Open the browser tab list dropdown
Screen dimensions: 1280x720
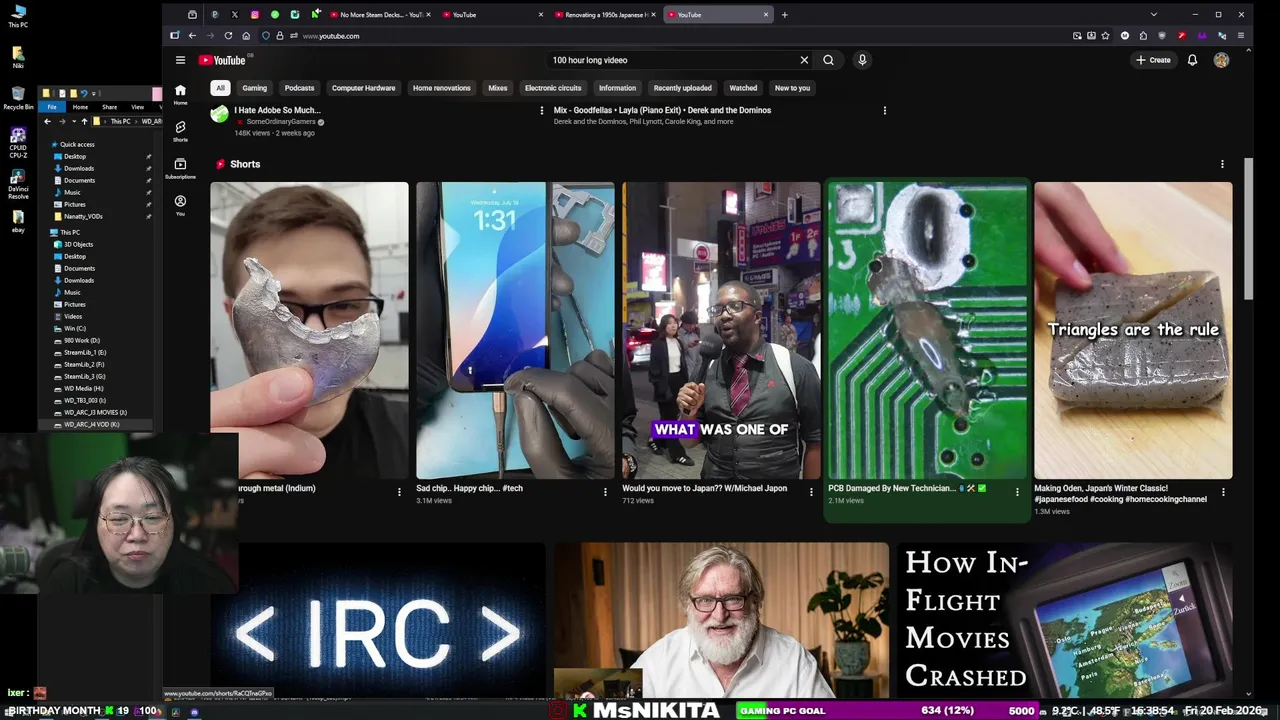[x=1153, y=15]
